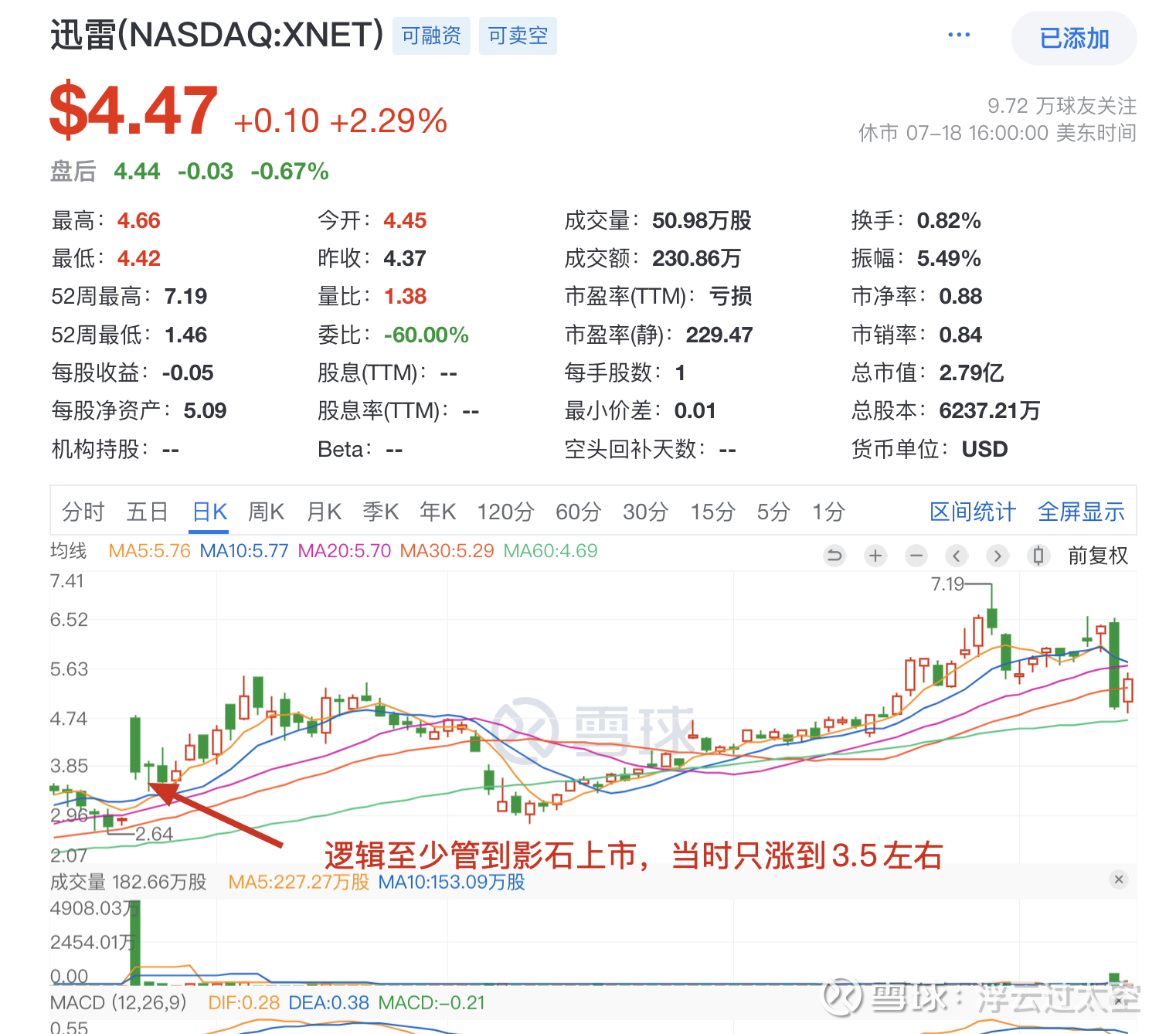Click the 成交量 50.98万股 value

[702, 220]
